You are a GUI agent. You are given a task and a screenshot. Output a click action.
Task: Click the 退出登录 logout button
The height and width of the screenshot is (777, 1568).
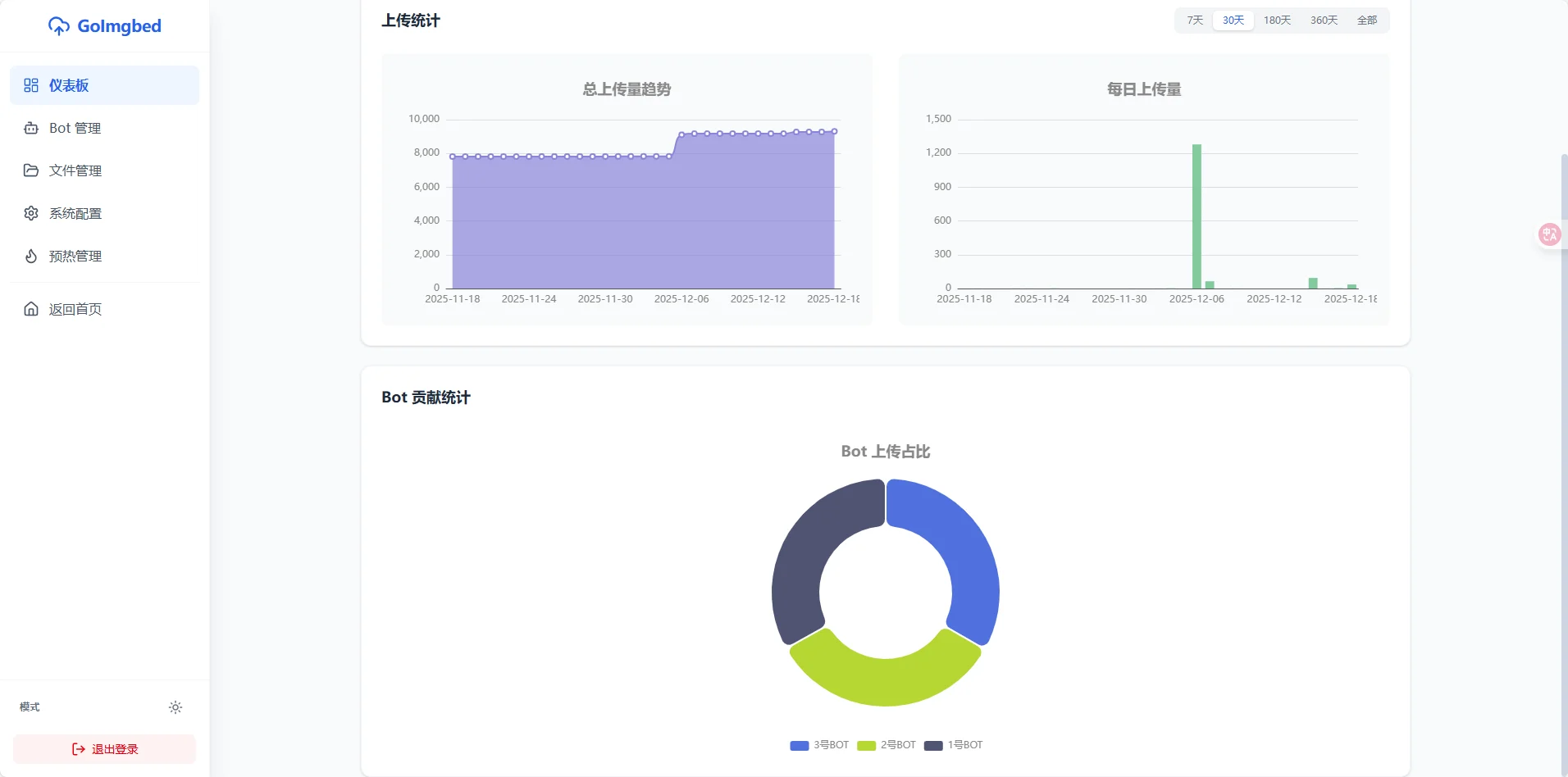[x=105, y=749]
